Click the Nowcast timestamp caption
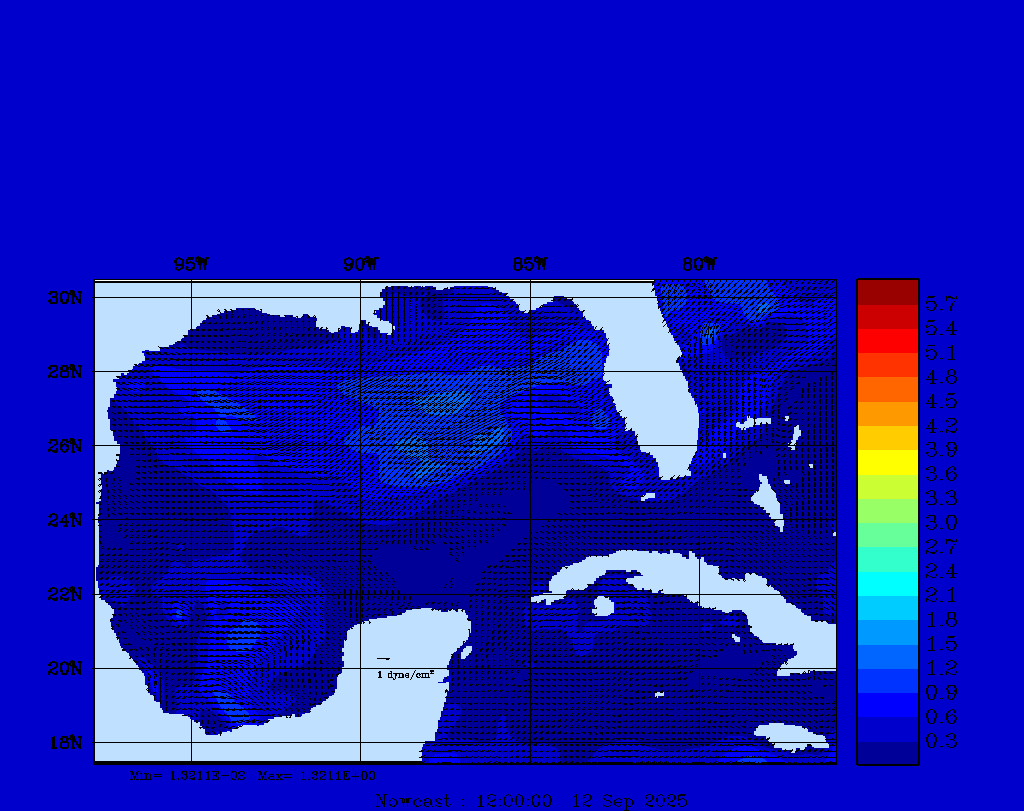 (531, 801)
